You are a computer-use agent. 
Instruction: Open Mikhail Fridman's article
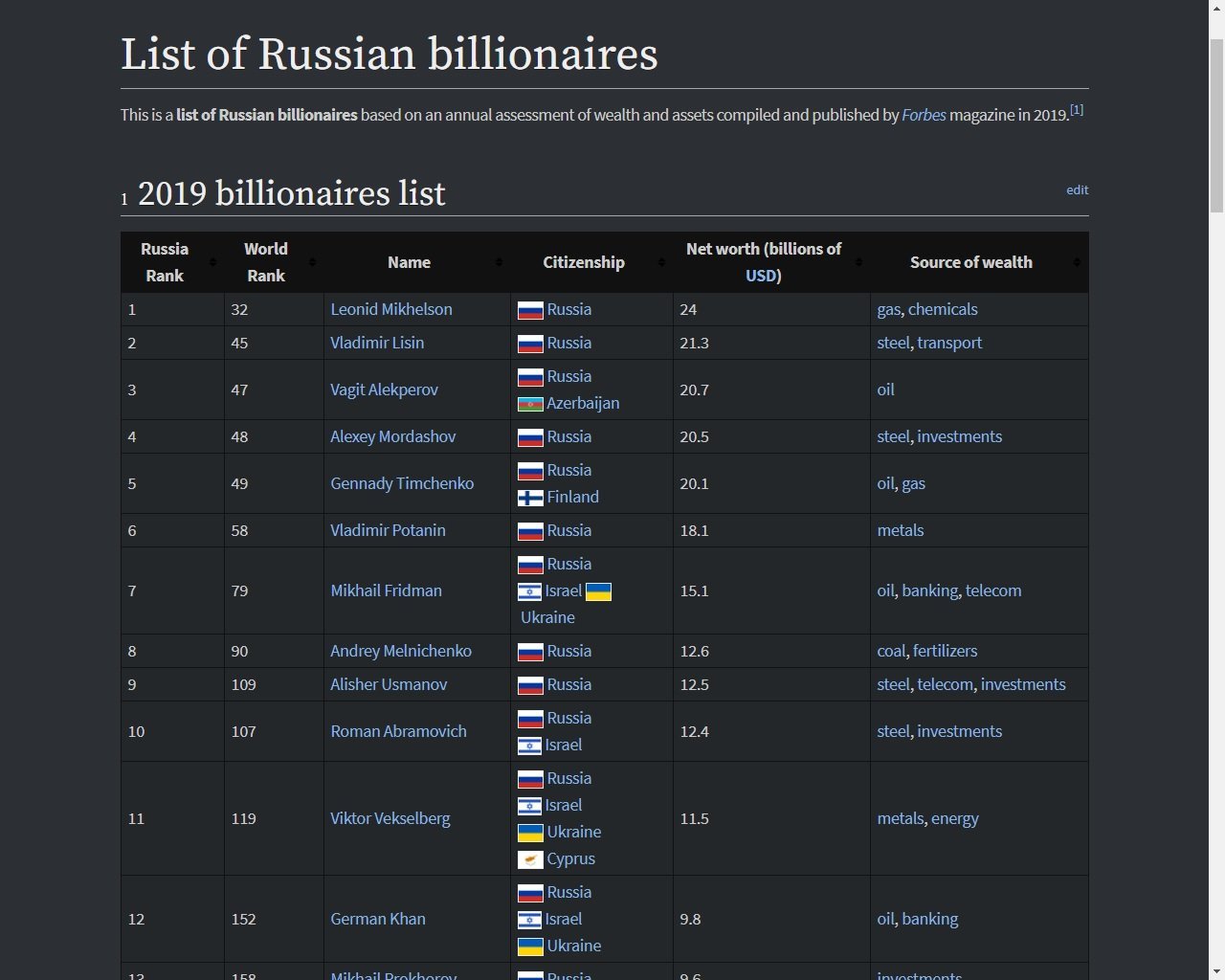[x=386, y=590]
